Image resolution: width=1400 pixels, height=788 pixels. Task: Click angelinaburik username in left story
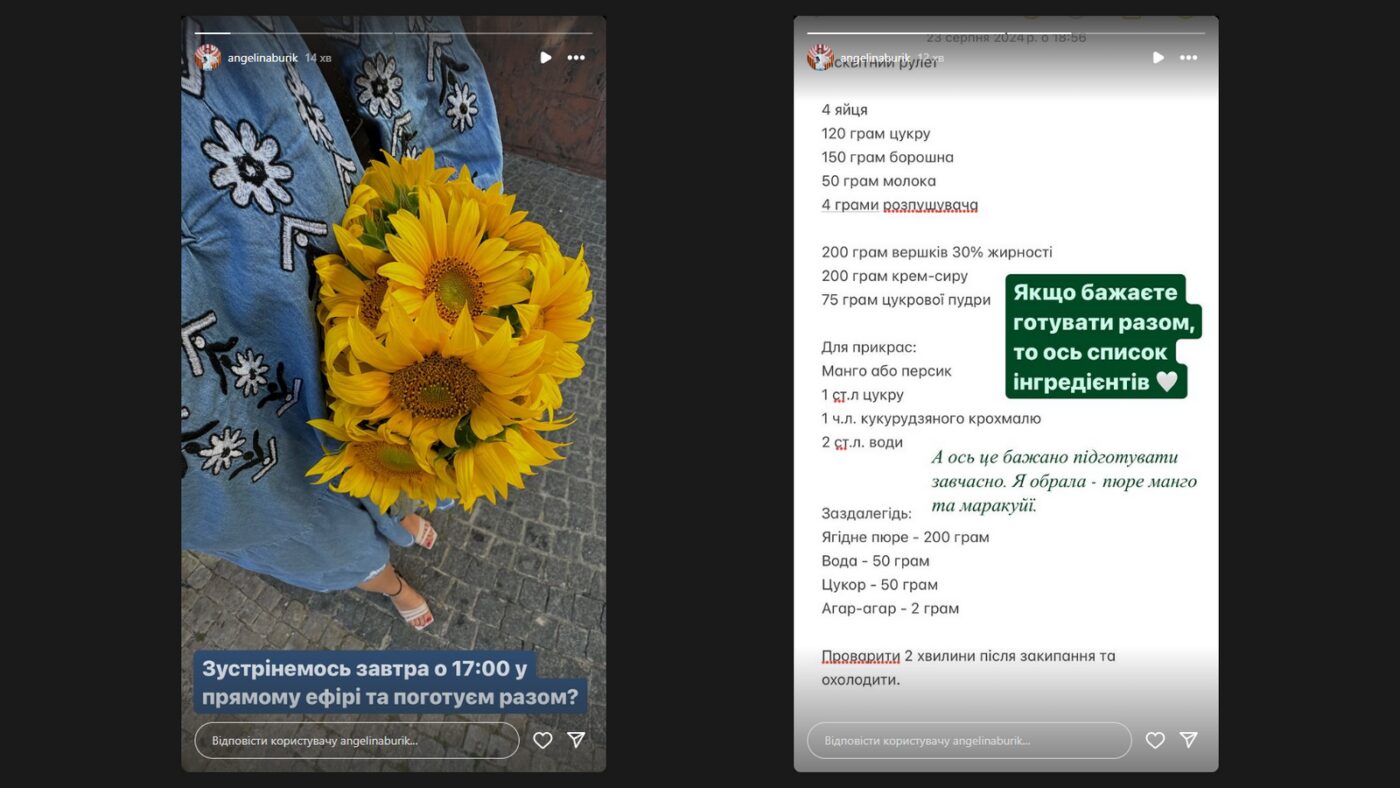tap(263, 58)
